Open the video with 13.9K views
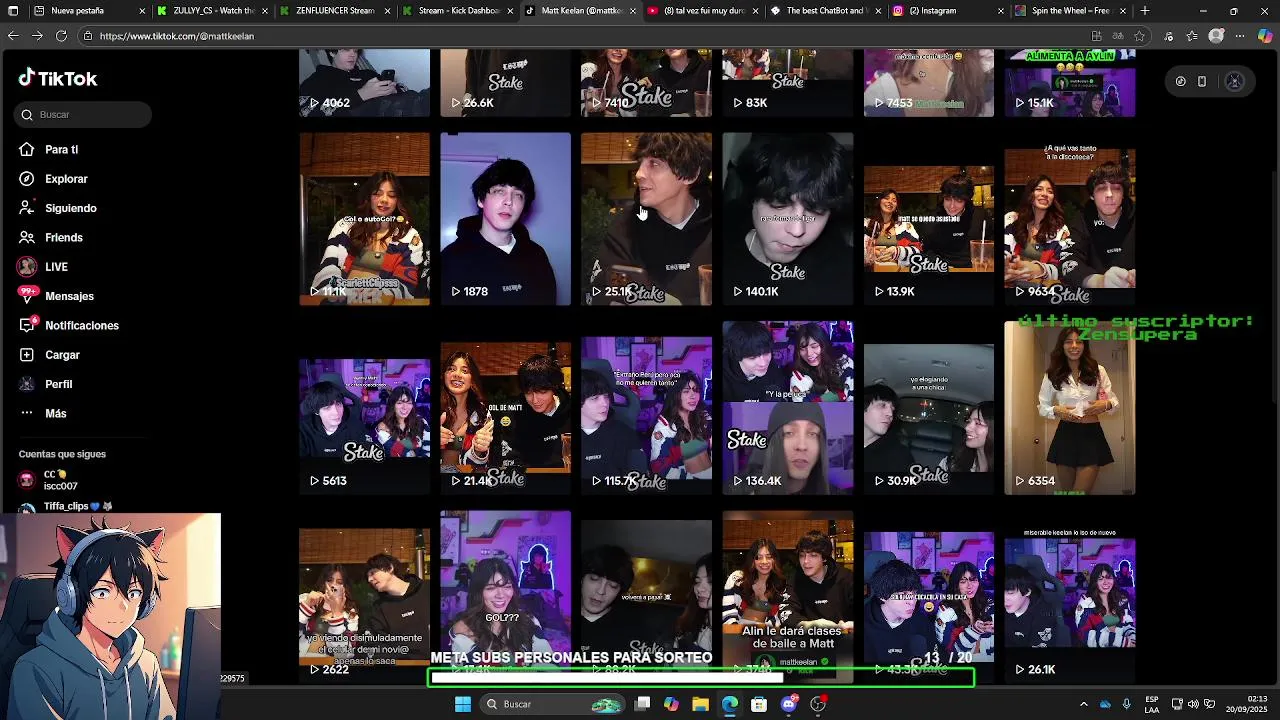 (929, 219)
